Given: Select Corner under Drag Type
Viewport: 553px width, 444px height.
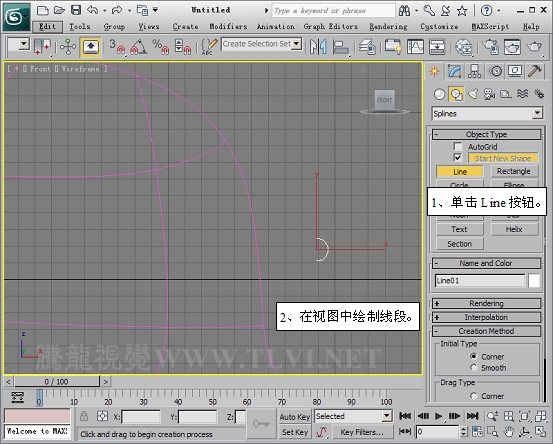Looking at the screenshot, I should point(473,396).
